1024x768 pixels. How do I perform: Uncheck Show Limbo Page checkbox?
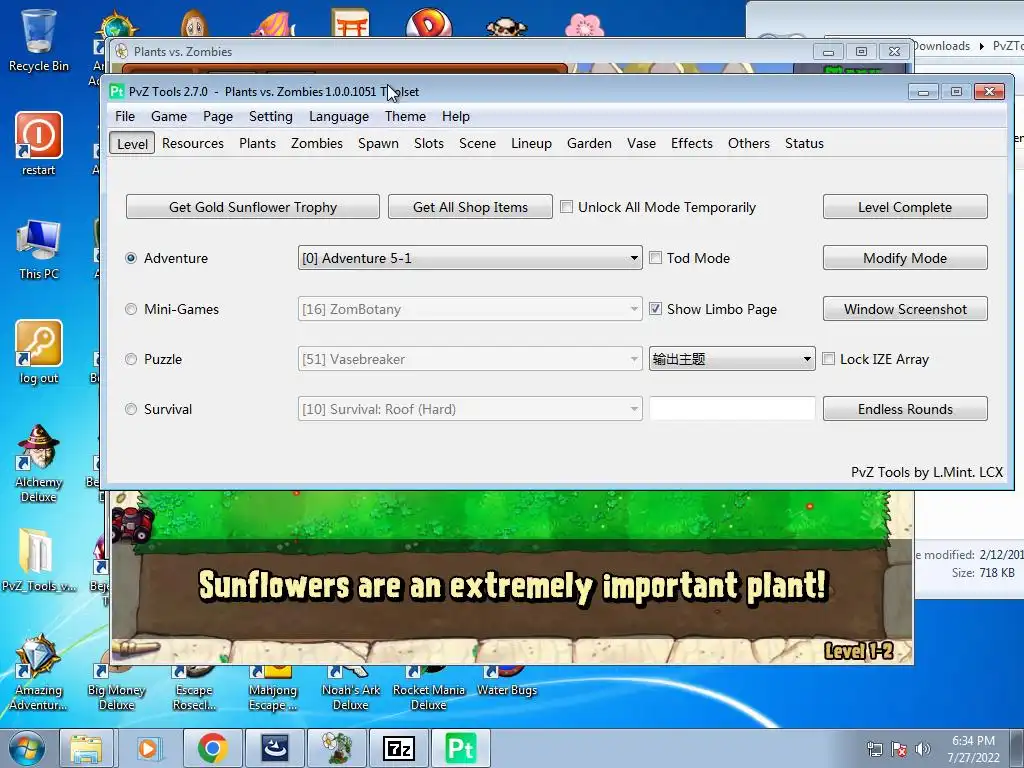[655, 309]
